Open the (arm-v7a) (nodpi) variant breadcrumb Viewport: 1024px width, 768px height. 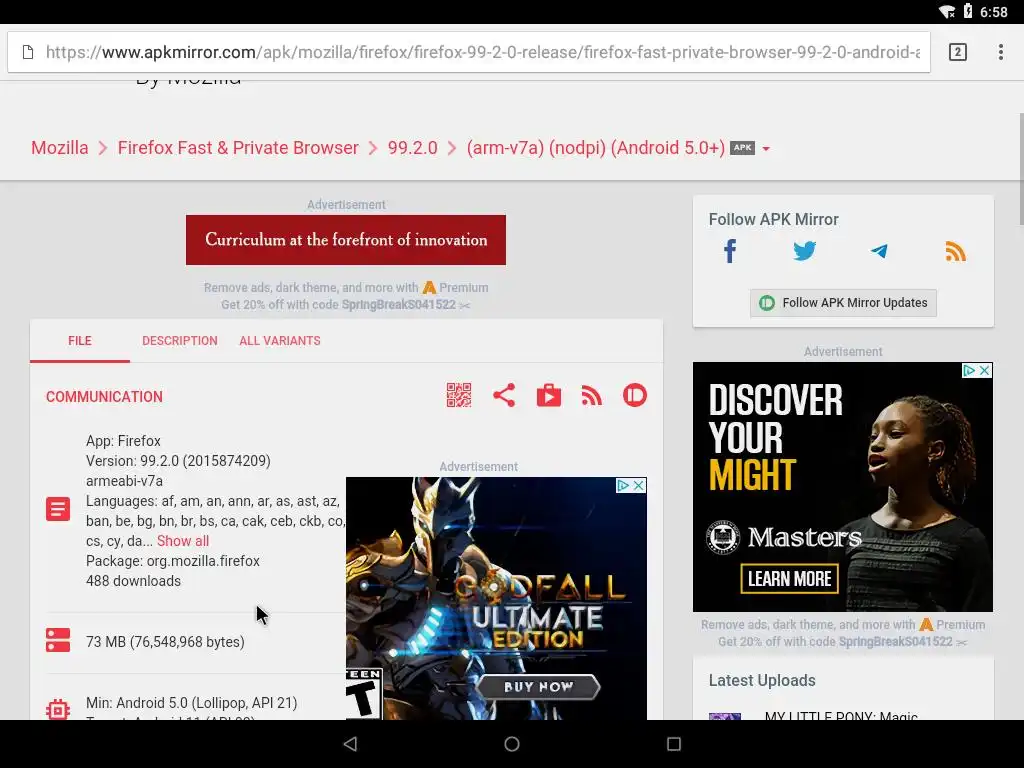[596, 148]
